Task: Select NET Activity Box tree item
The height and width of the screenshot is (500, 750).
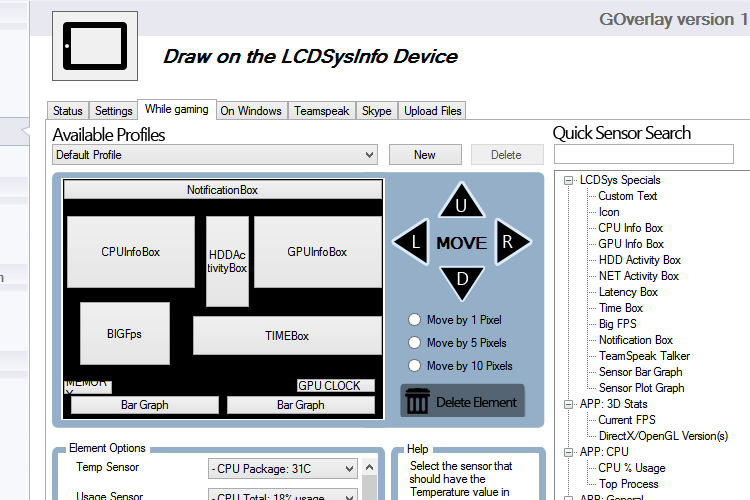Action: [x=639, y=276]
